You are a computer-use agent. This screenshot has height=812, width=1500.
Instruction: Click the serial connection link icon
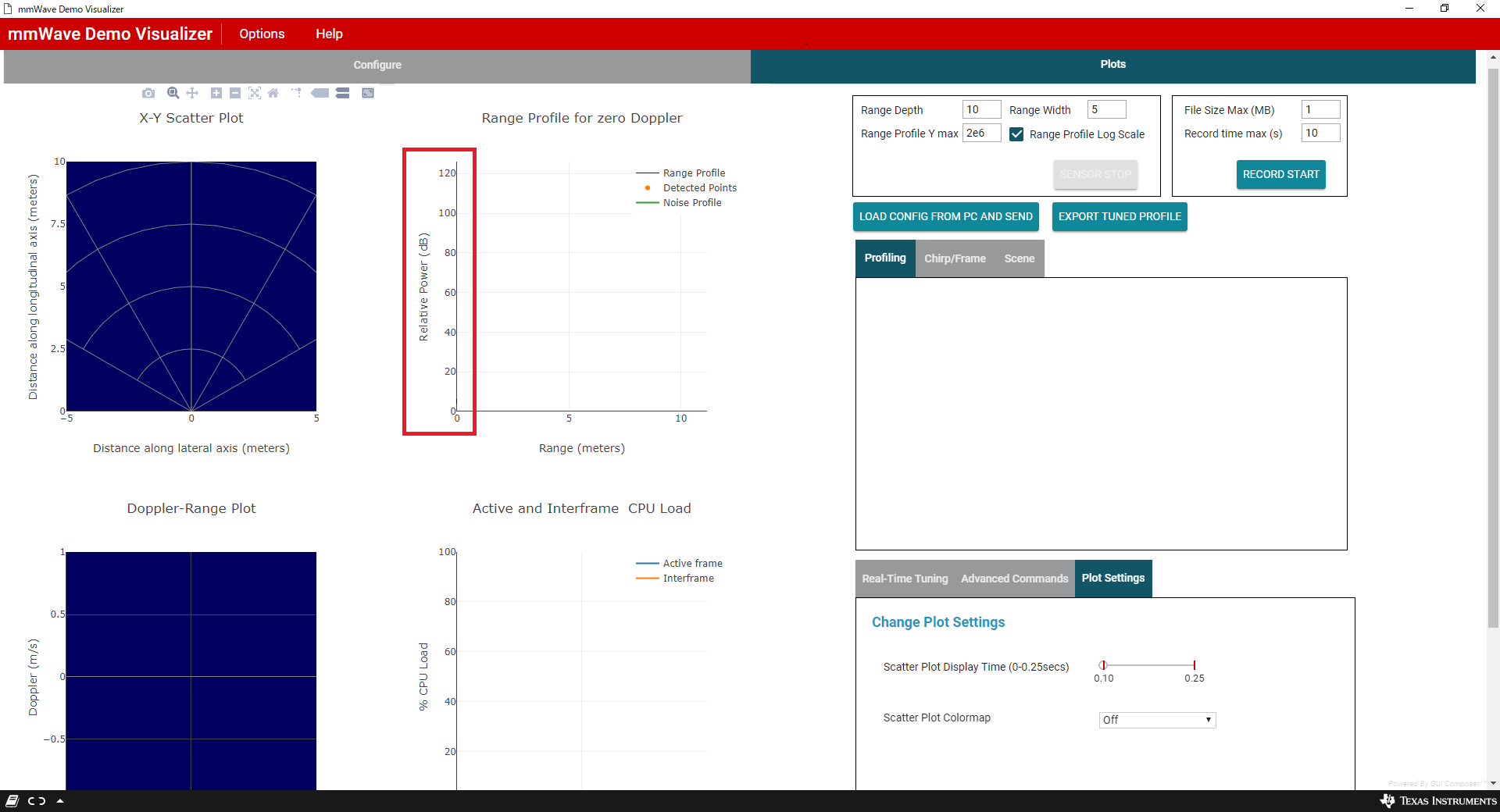coord(37,801)
